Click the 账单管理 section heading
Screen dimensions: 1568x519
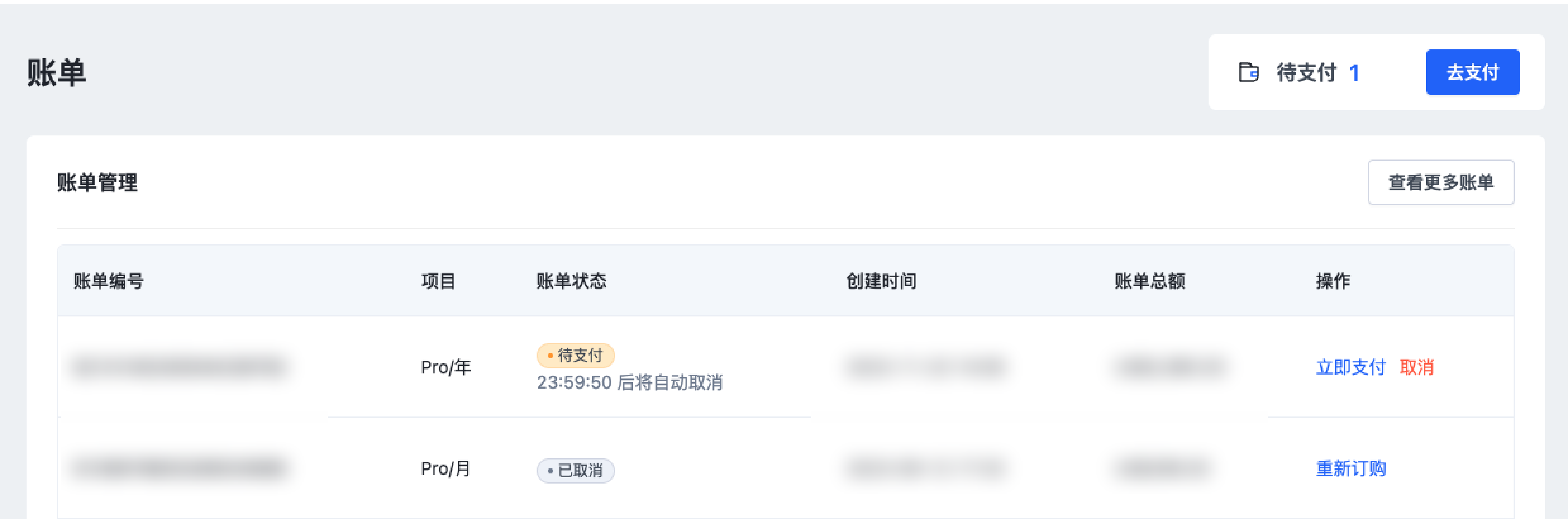97,182
